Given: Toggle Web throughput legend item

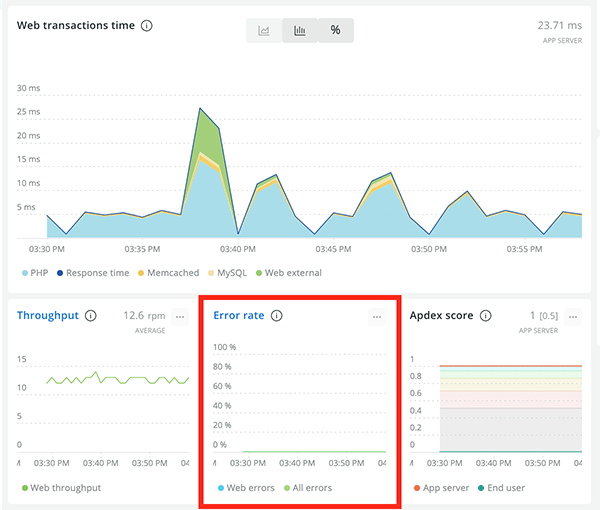Looking at the screenshot, I should (62, 488).
